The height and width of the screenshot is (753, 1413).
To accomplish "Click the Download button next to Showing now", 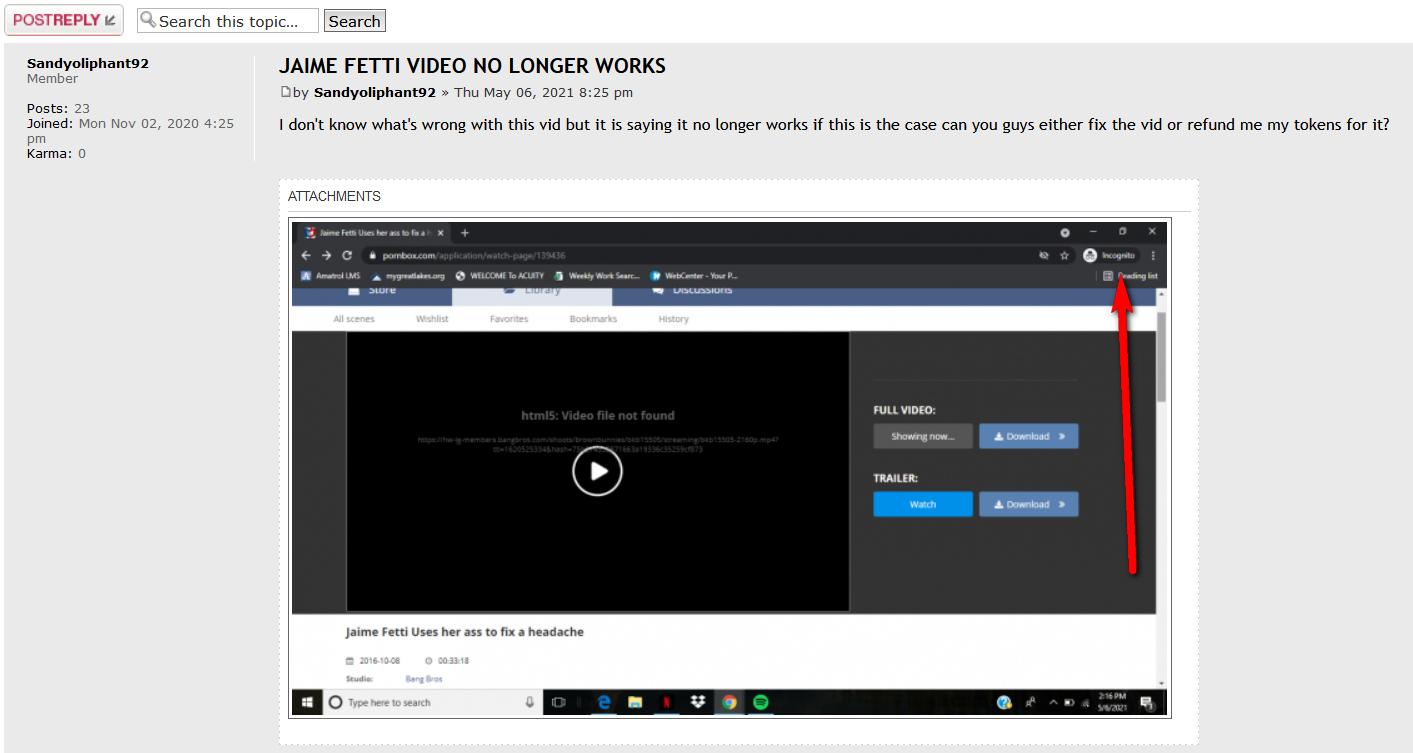I will pos(1028,436).
